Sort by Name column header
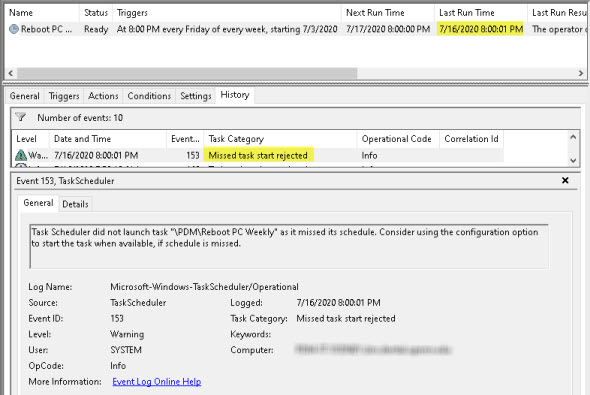Image resolution: width=590 pixels, height=395 pixels. pyautogui.click(x=42, y=13)
